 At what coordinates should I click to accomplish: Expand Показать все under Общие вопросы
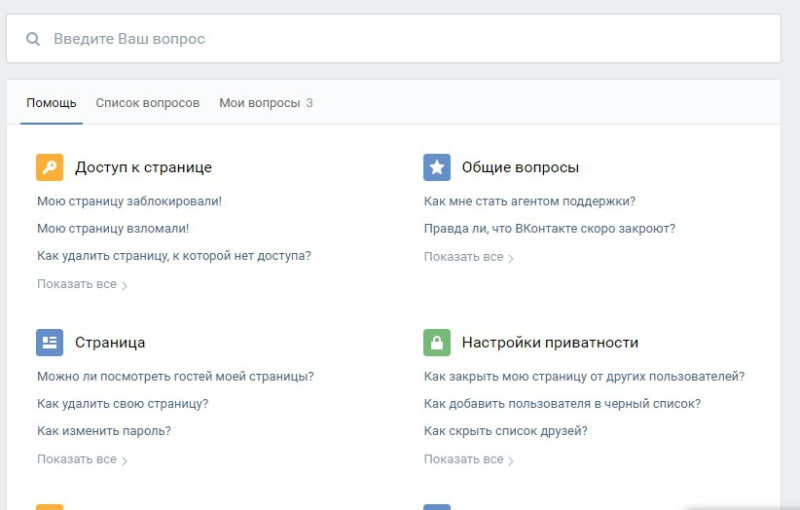tap(468, 257)
